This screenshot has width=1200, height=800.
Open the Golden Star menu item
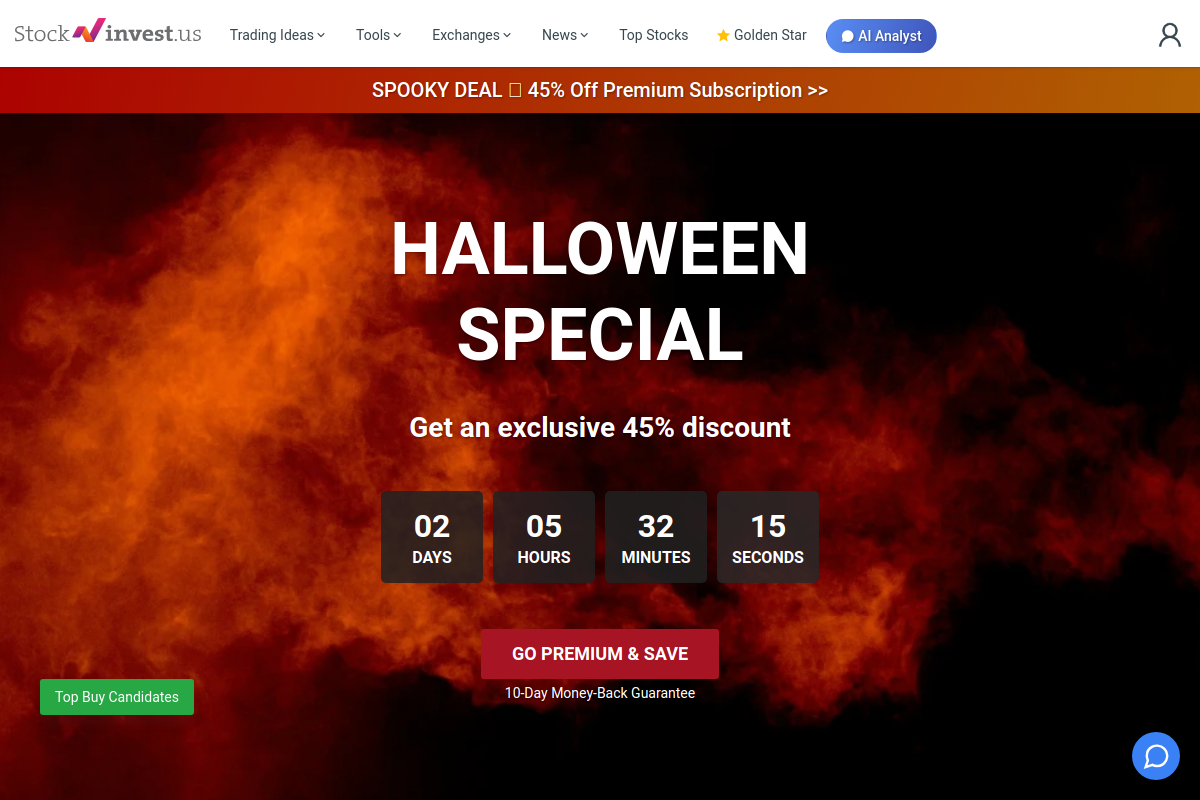(x=761, y=35)
